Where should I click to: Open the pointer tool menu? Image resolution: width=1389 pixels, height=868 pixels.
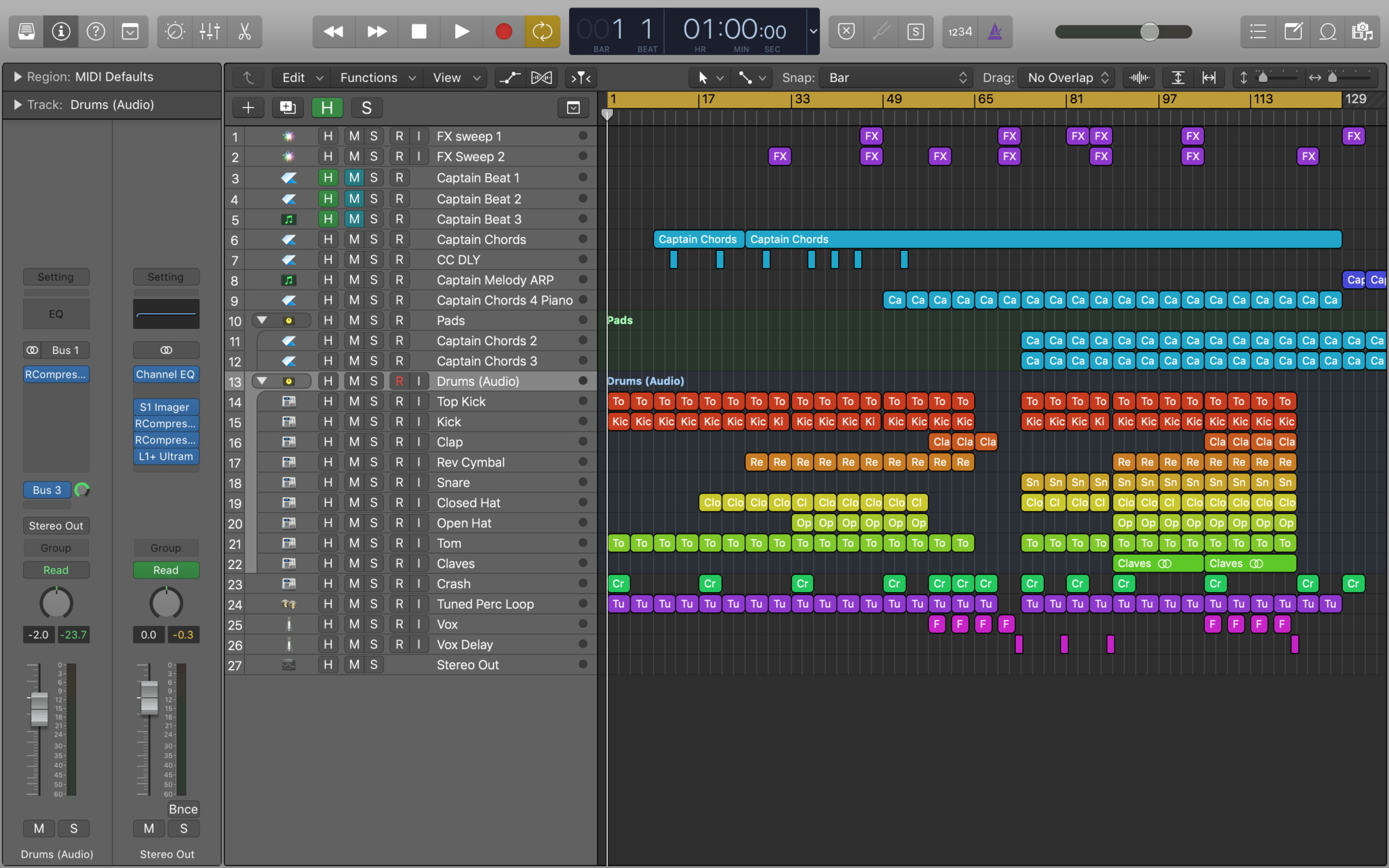709,78
